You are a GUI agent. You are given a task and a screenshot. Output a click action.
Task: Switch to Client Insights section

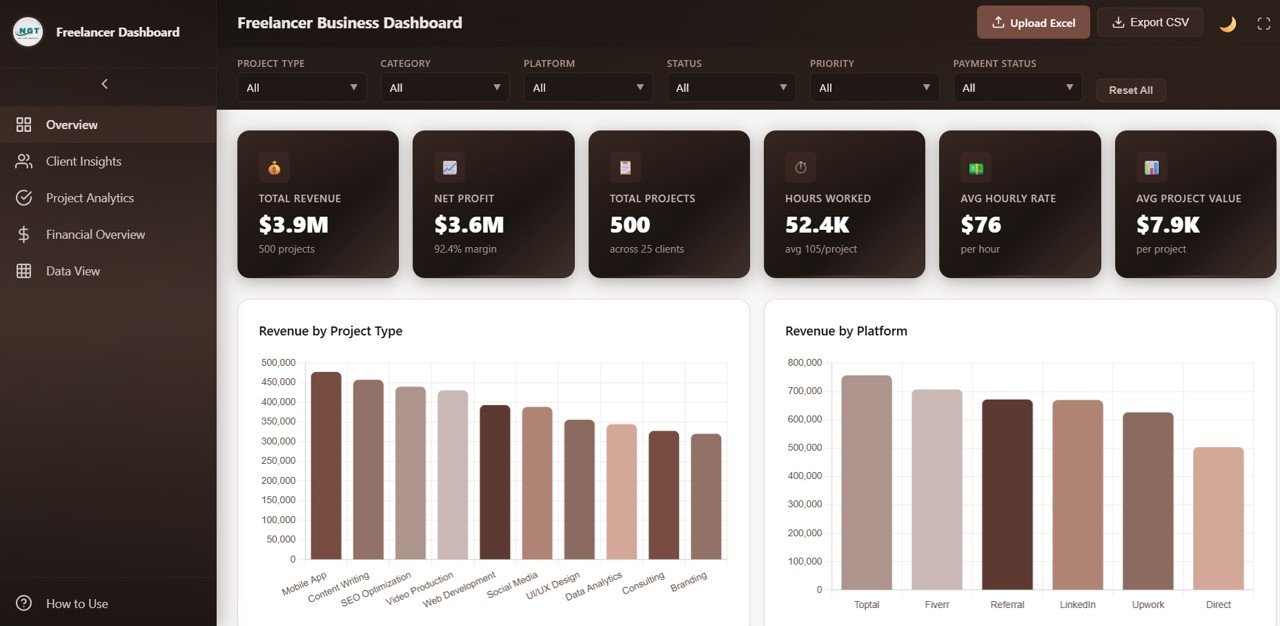84,160
